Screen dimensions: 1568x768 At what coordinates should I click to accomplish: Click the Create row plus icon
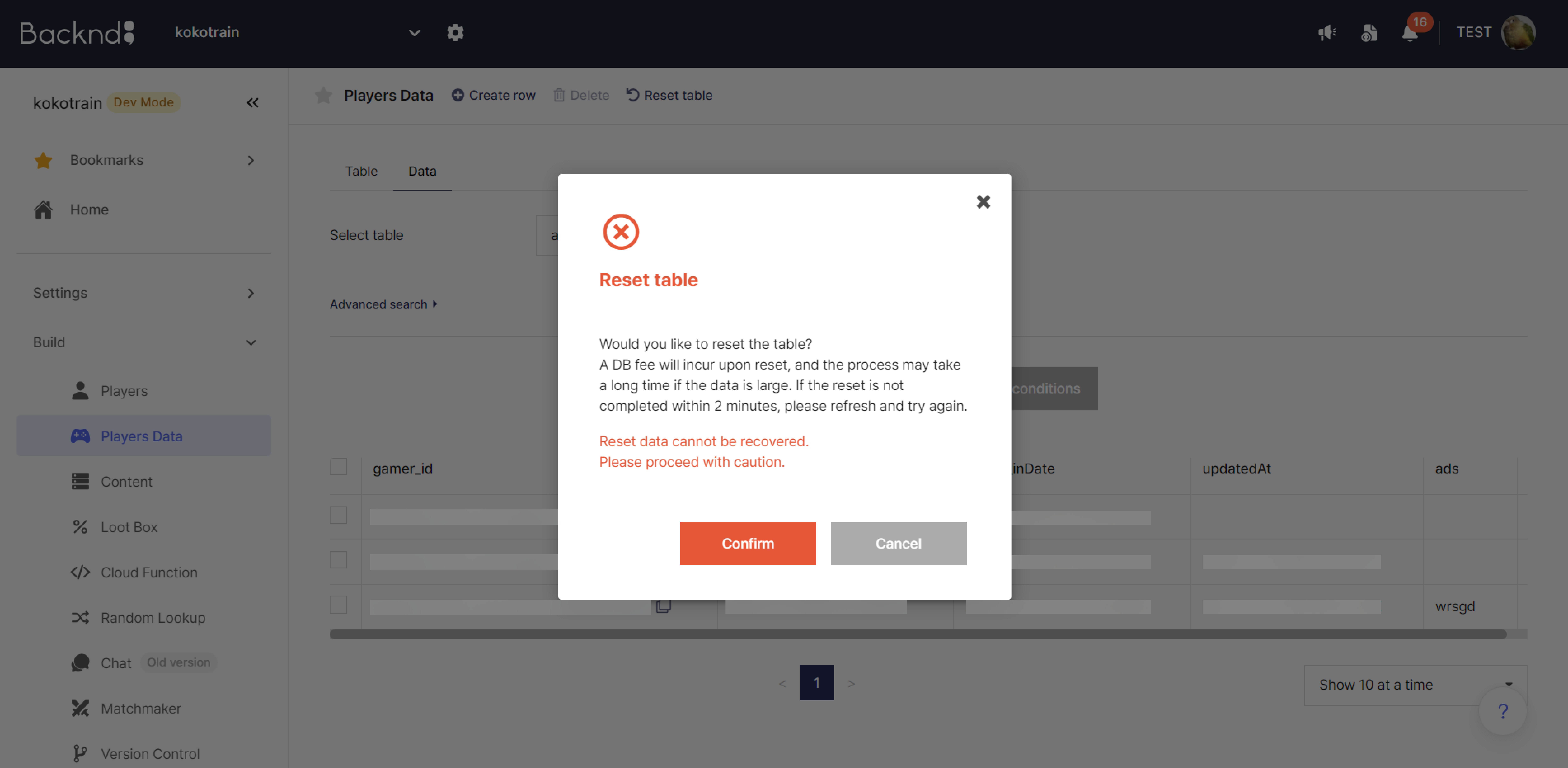(458, 95)
